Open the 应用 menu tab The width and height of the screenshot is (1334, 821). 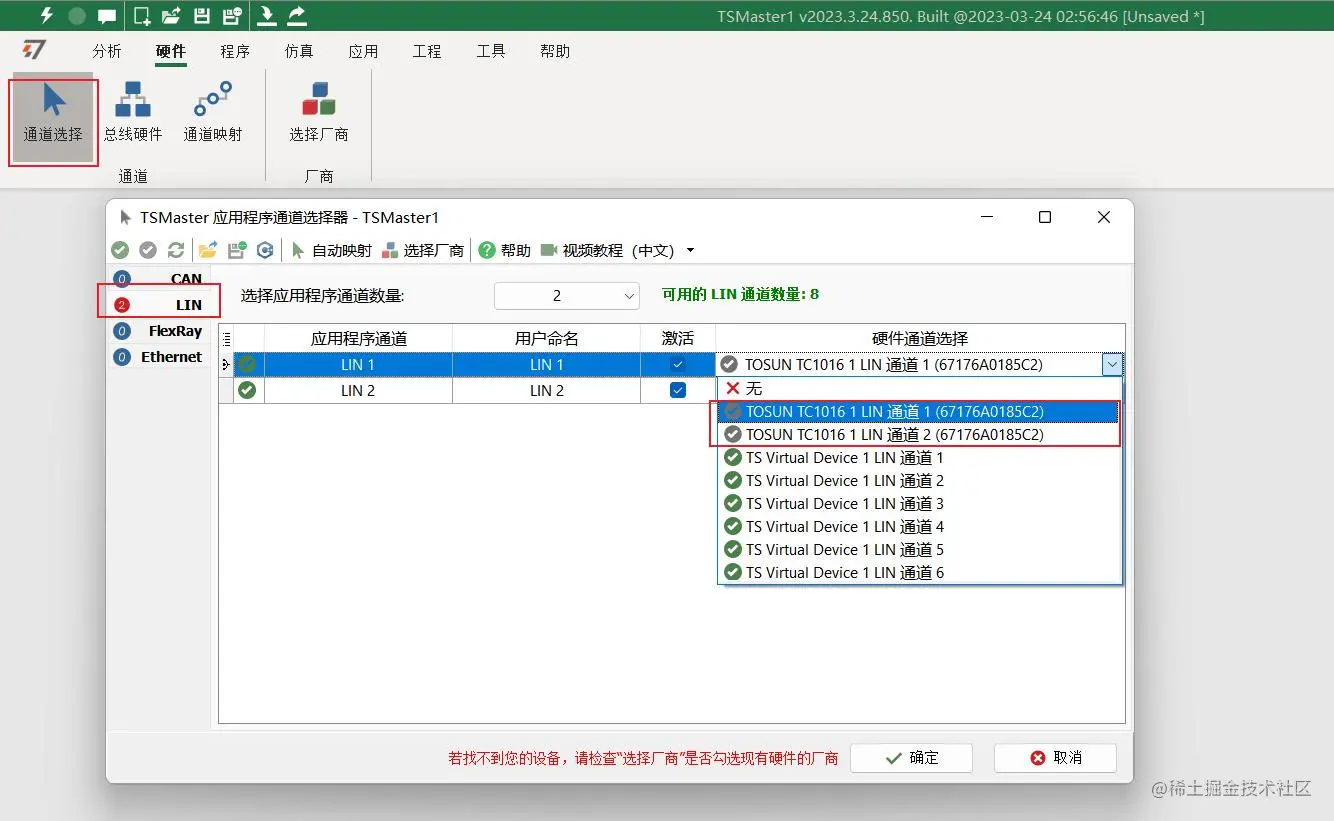pos(363,51)
